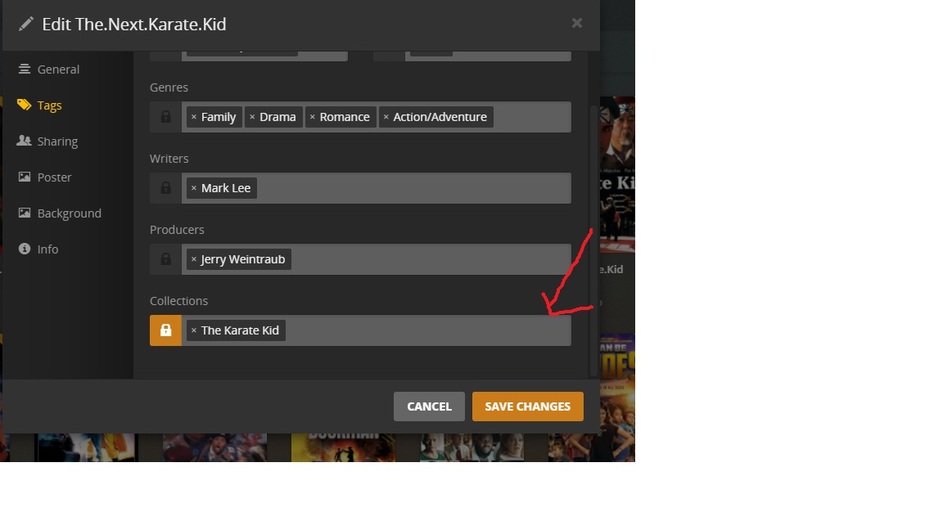Click the yellow Tags icon
Viewport: 943px width, 530px height.
[x=24, y=105]
